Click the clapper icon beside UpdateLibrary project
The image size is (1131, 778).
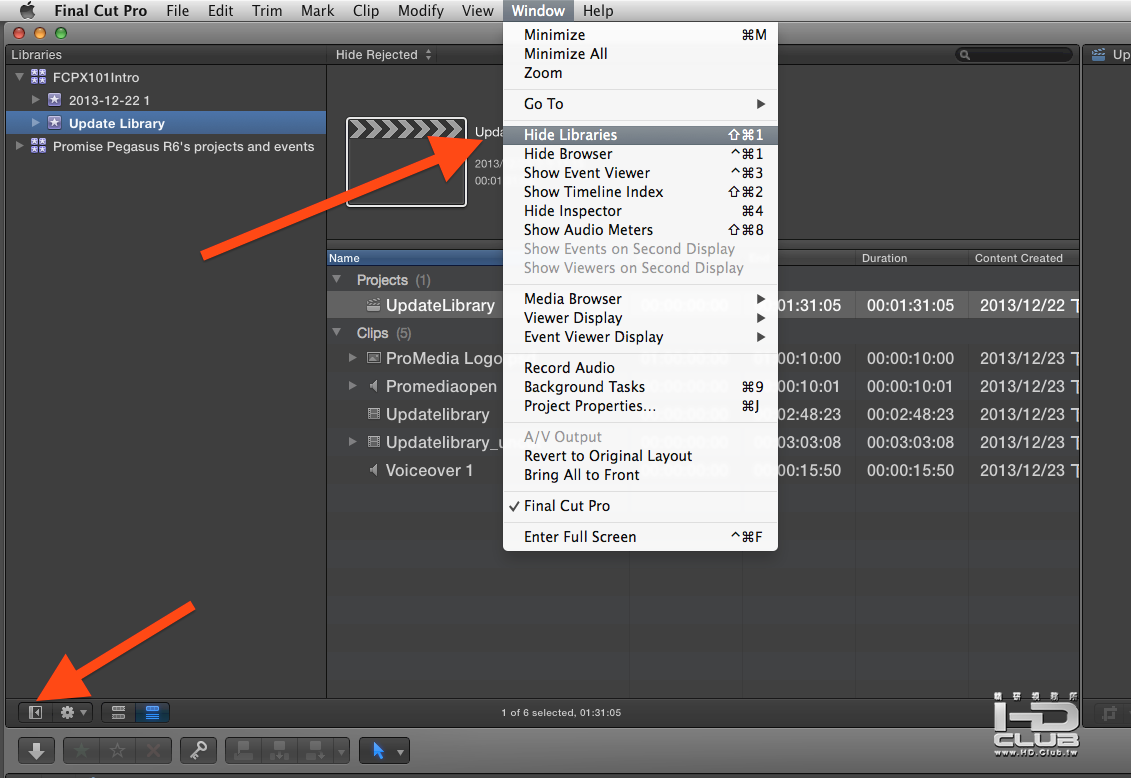click(x=373, y=305)
